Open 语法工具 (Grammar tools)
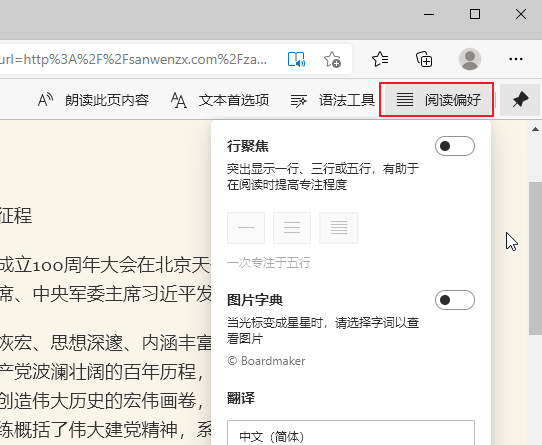 (x=333, y=100)
